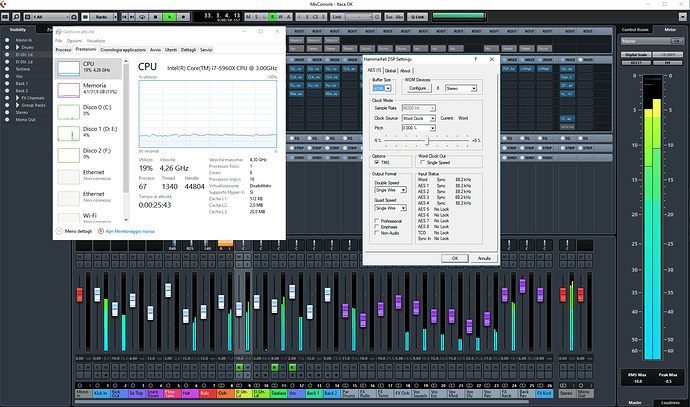Check the Single Speed option
Viewport: 690px width, 407px height.
coord(422,162)
